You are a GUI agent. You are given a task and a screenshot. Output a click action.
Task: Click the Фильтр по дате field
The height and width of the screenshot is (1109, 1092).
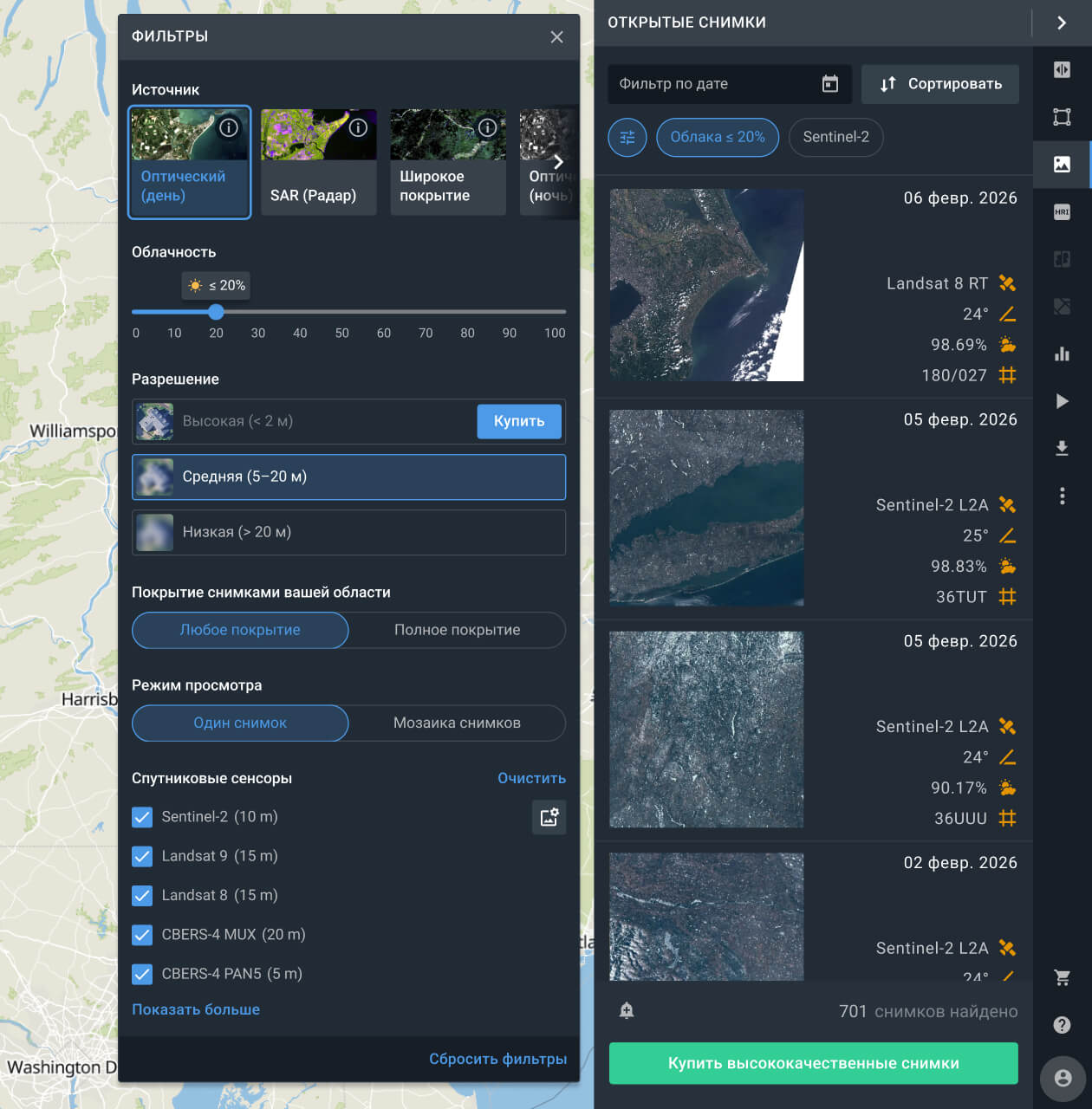(x=730, y=84)
